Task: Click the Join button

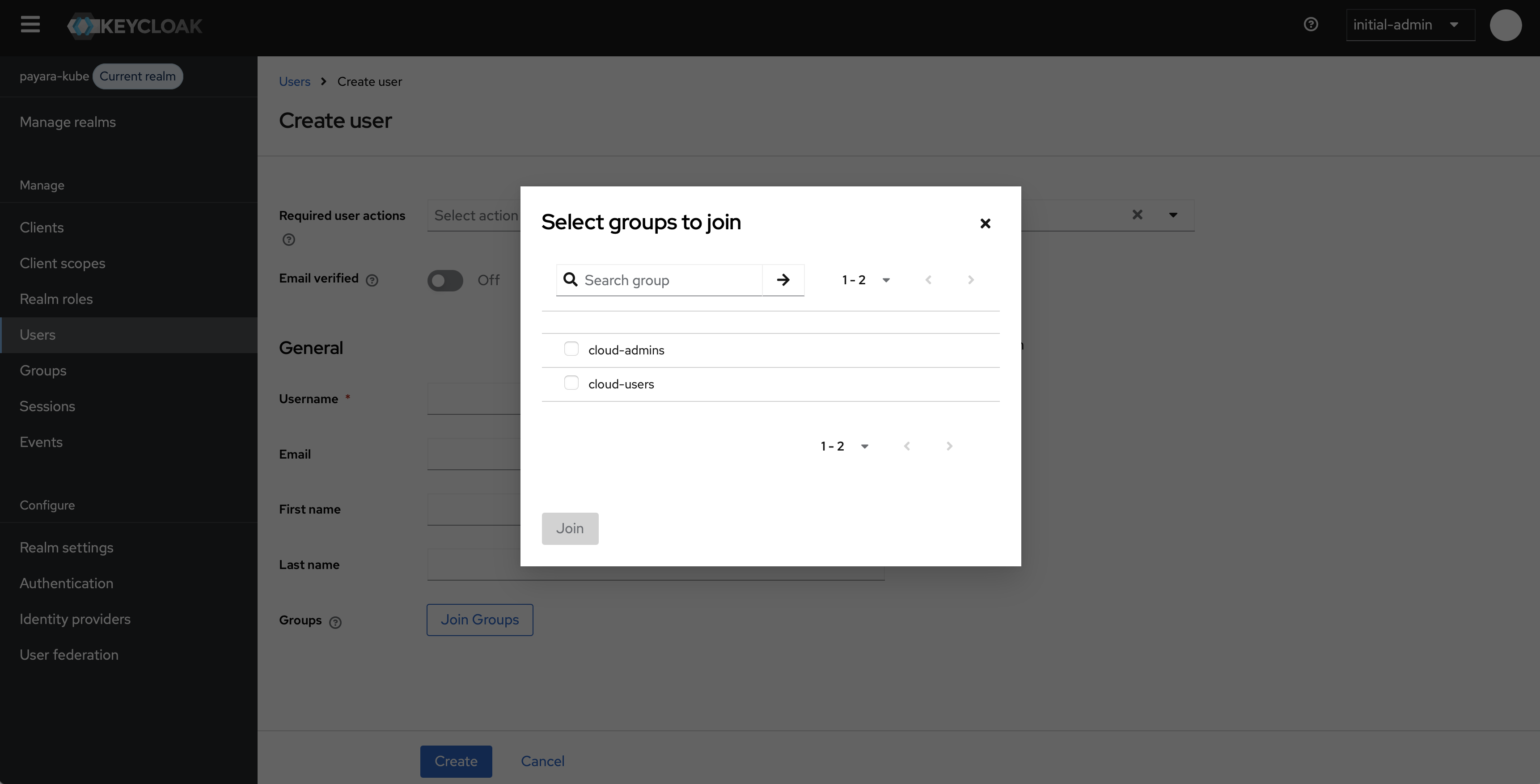Action: click(x=569, y=528)
